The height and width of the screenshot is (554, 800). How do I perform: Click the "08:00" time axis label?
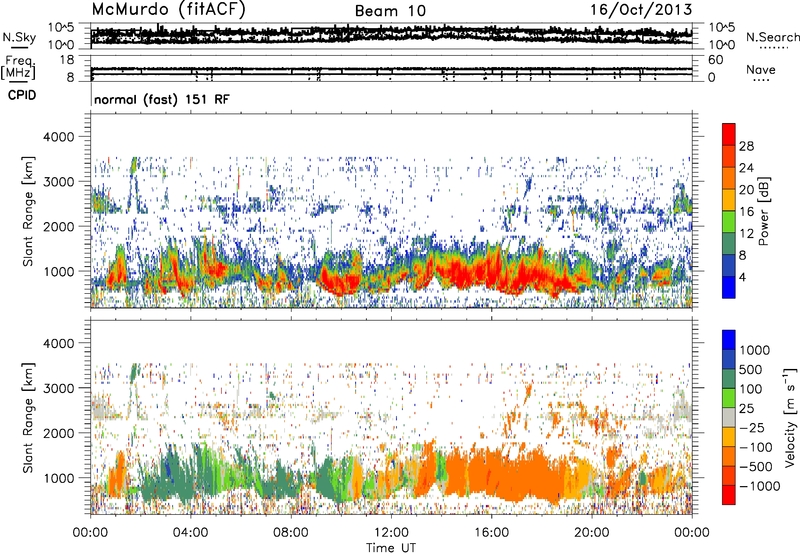(291, 533)
